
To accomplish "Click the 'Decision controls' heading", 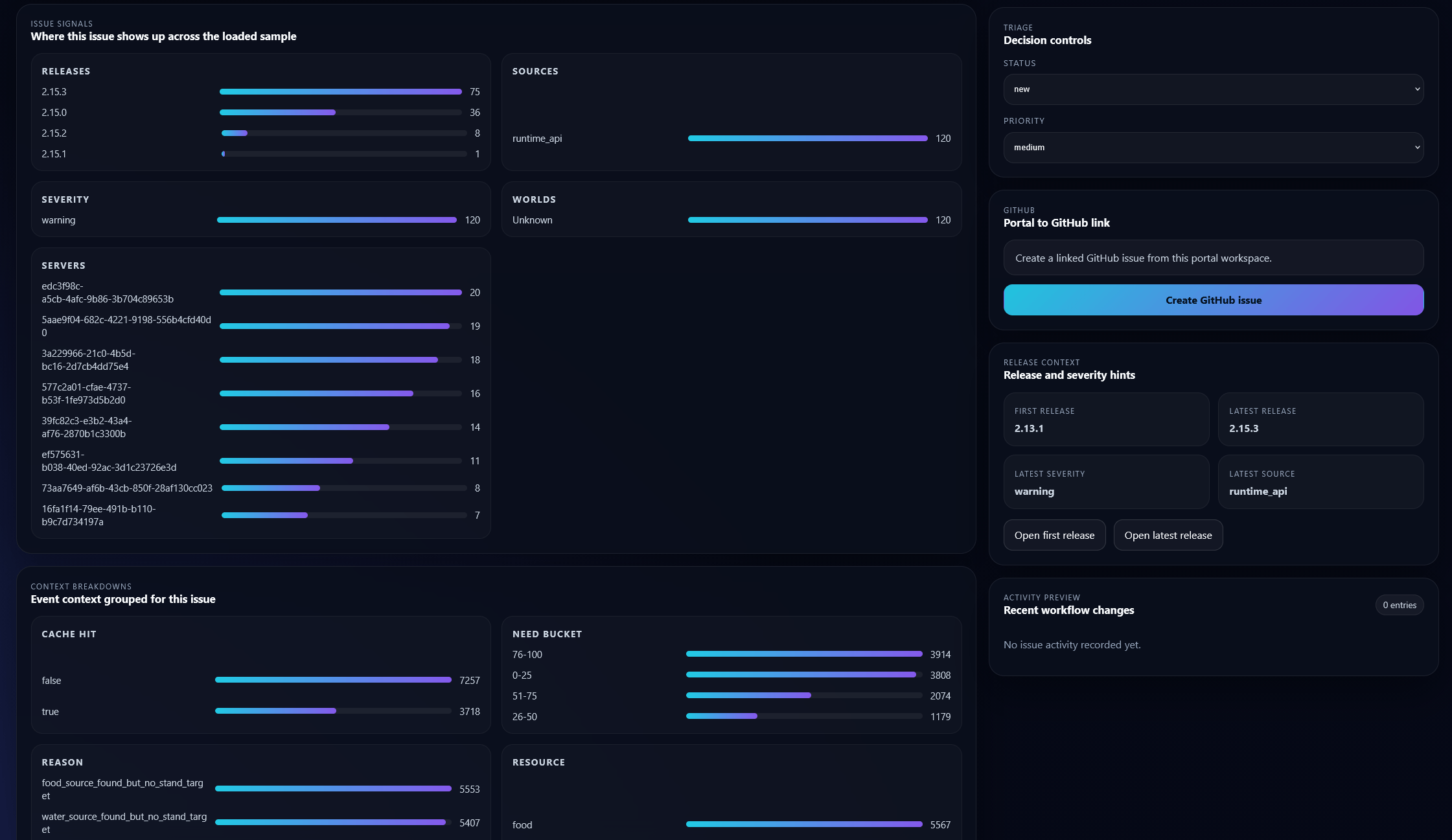I will point(1047,40).
